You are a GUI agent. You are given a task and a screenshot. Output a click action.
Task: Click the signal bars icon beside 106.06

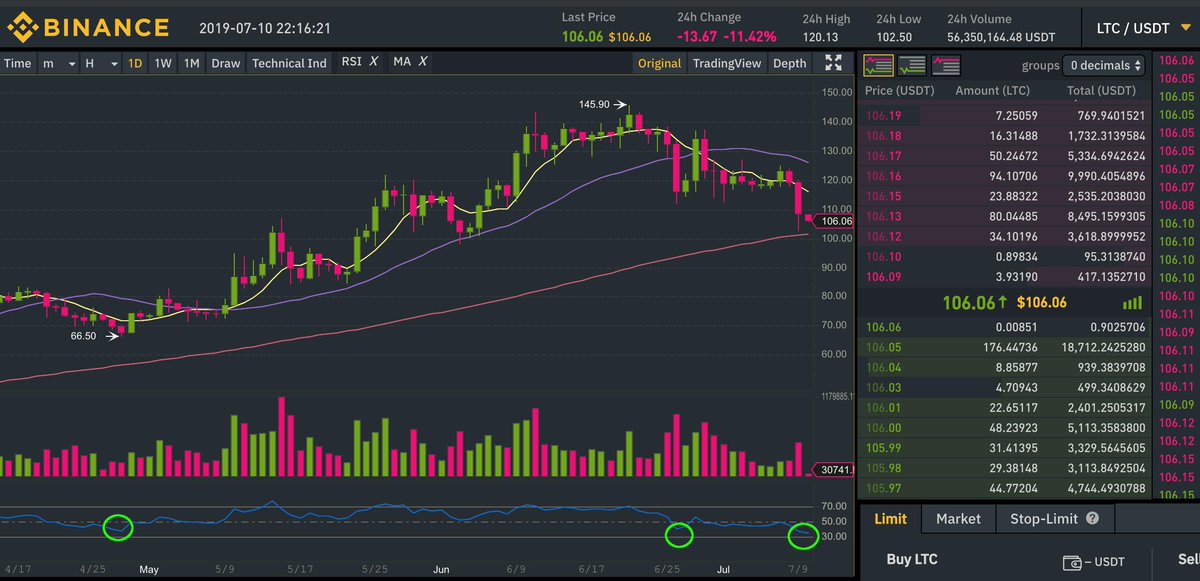(1132, 303)
